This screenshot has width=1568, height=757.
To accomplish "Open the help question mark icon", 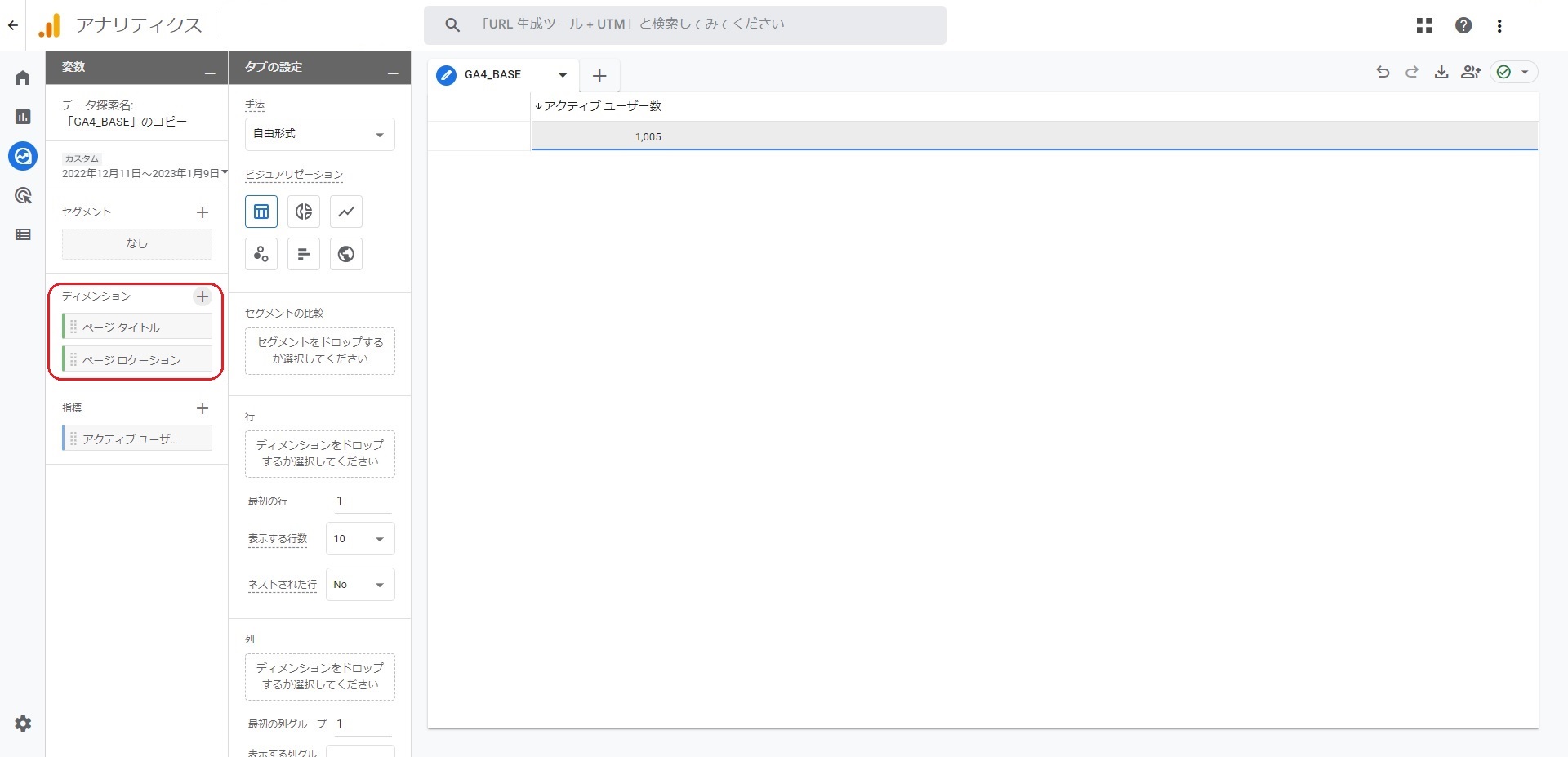I will (1463, 25).
